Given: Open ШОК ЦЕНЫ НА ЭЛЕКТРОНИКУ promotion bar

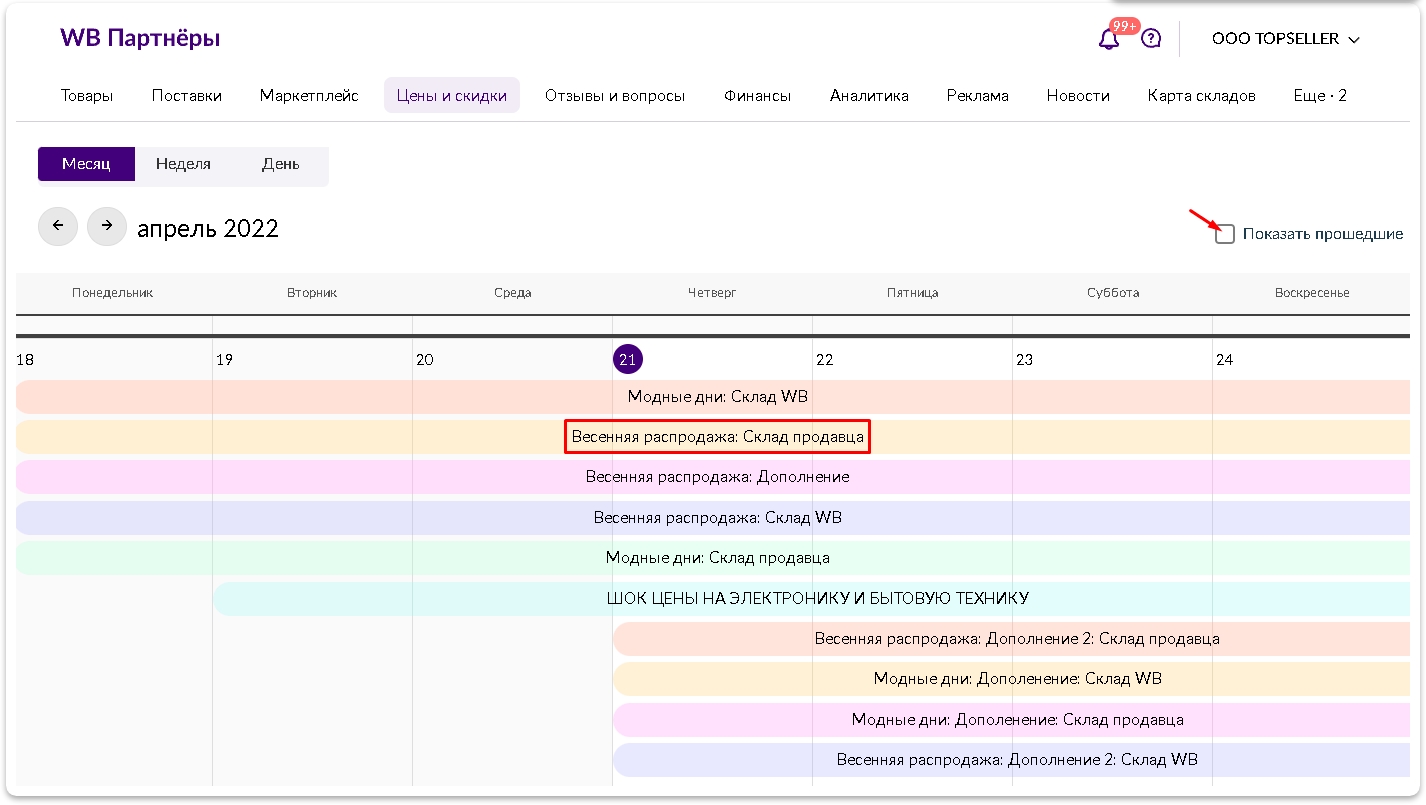Looking at the screenshot, I should [x=817, y=598].
